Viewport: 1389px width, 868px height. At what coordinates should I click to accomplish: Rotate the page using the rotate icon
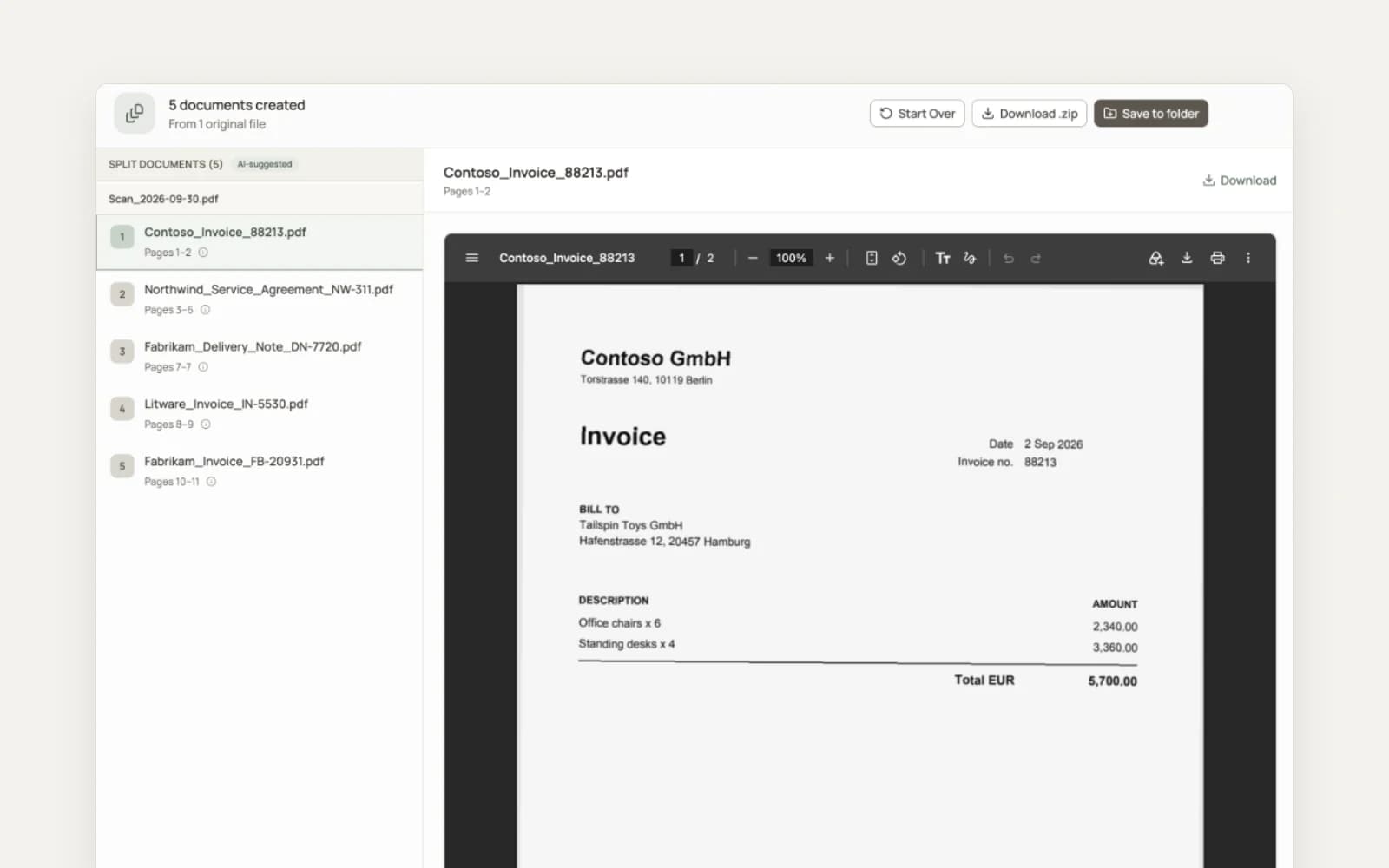pyautogui.click(x=899, y=258)
